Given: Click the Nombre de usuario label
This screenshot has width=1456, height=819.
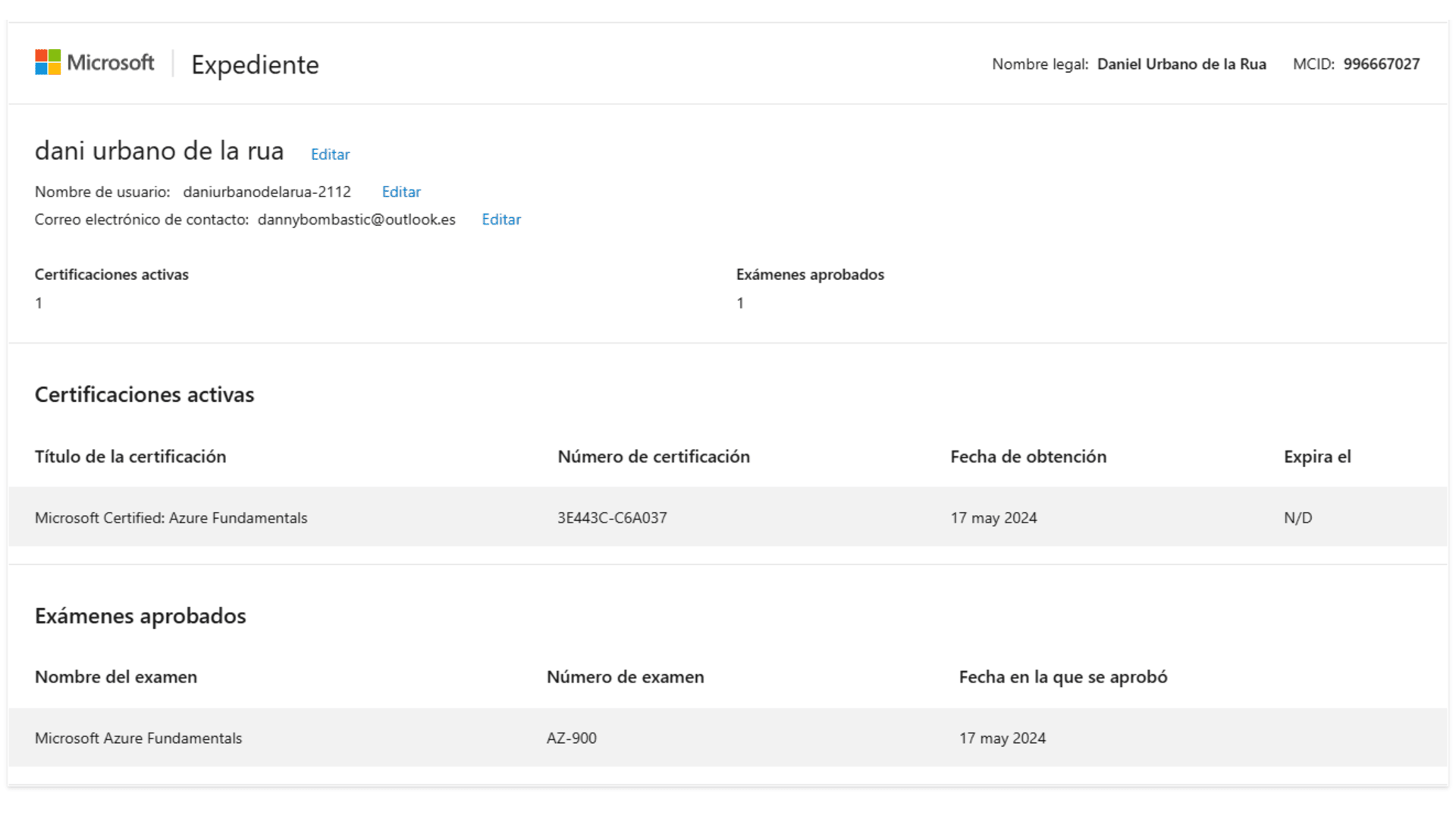Looking at the screenshot, I should [x=102, y=192].
